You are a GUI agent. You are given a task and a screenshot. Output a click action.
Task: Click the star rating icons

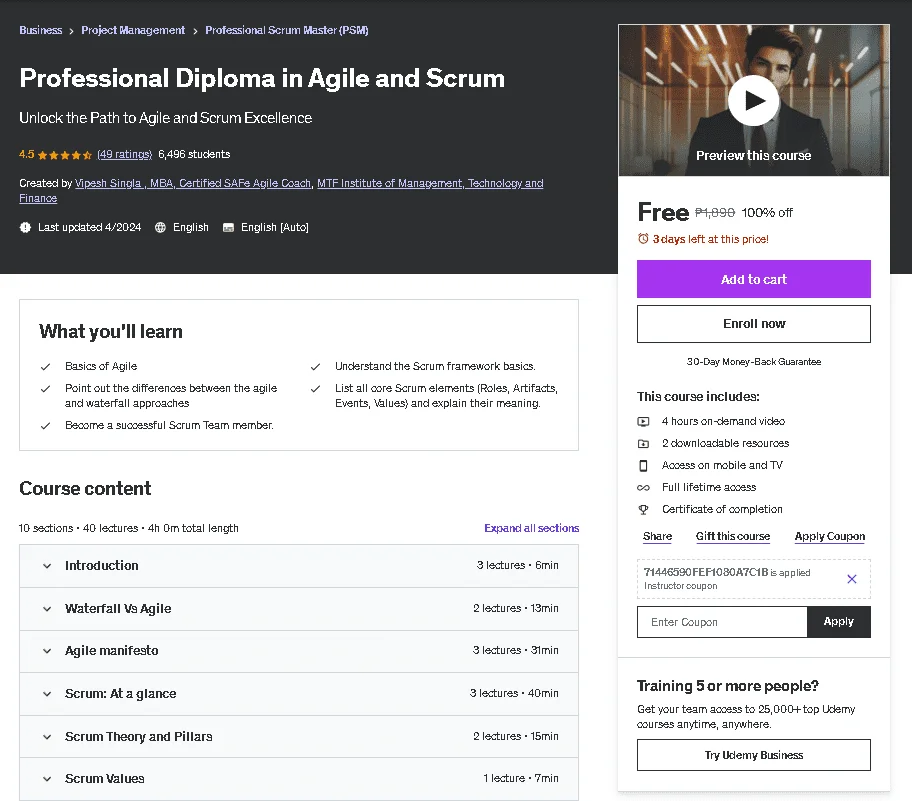65,155
